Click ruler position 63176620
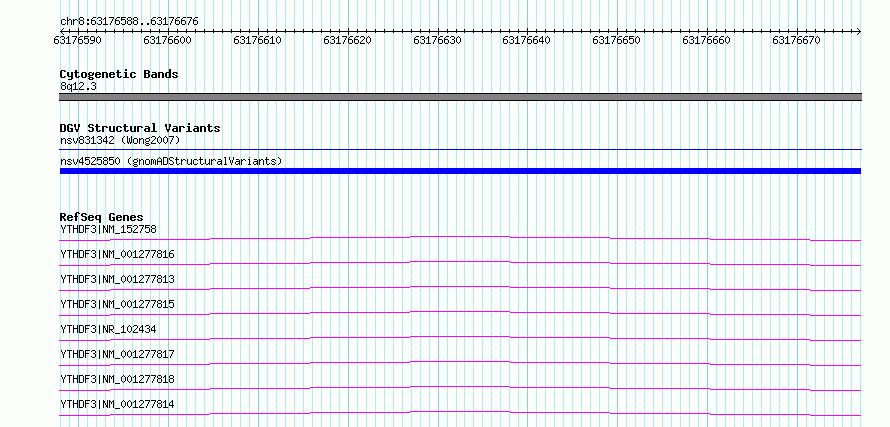This screenshot has height=427, width=890. (347, 40)
